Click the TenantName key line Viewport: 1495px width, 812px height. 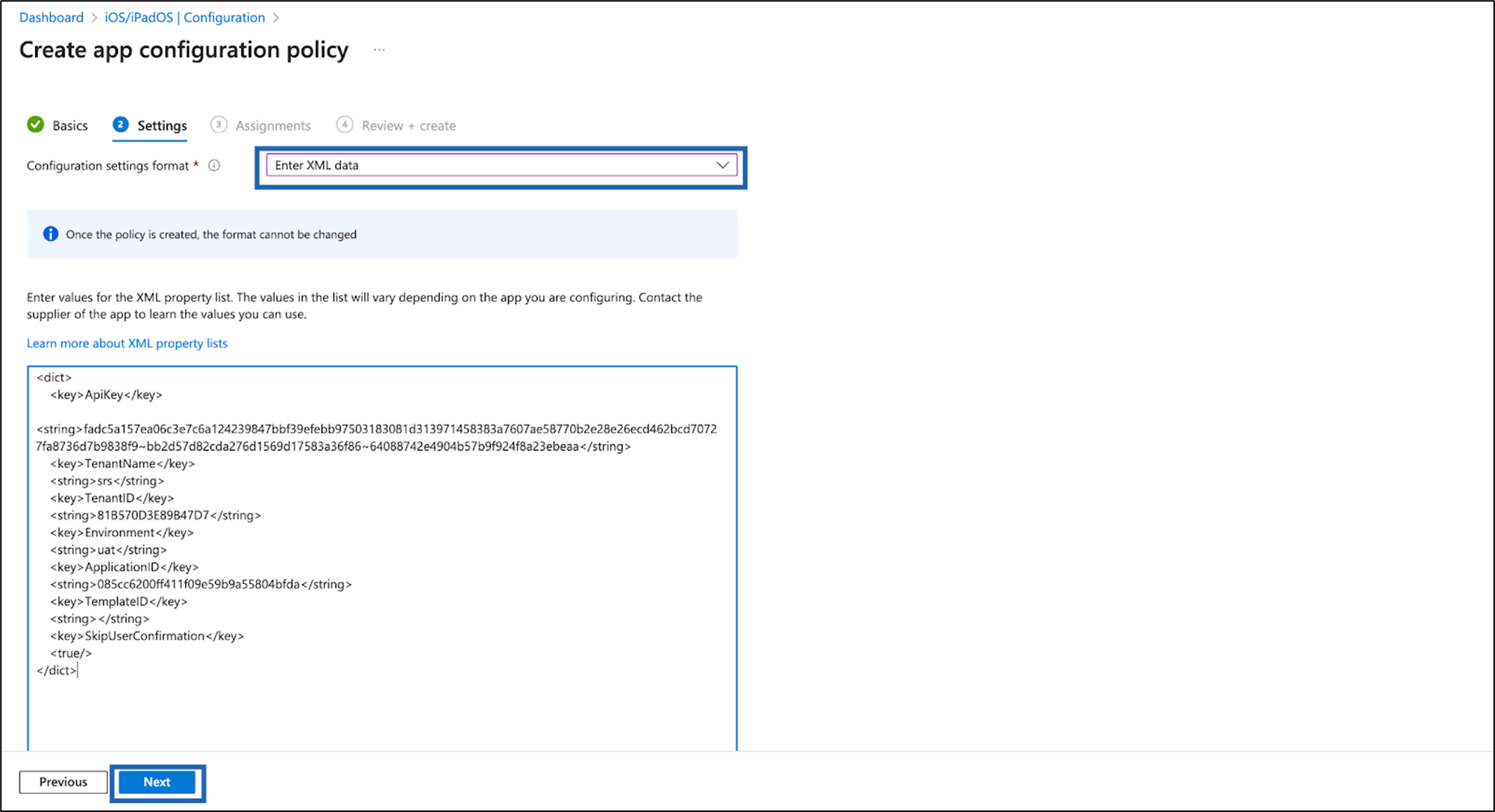pos(122,464)
